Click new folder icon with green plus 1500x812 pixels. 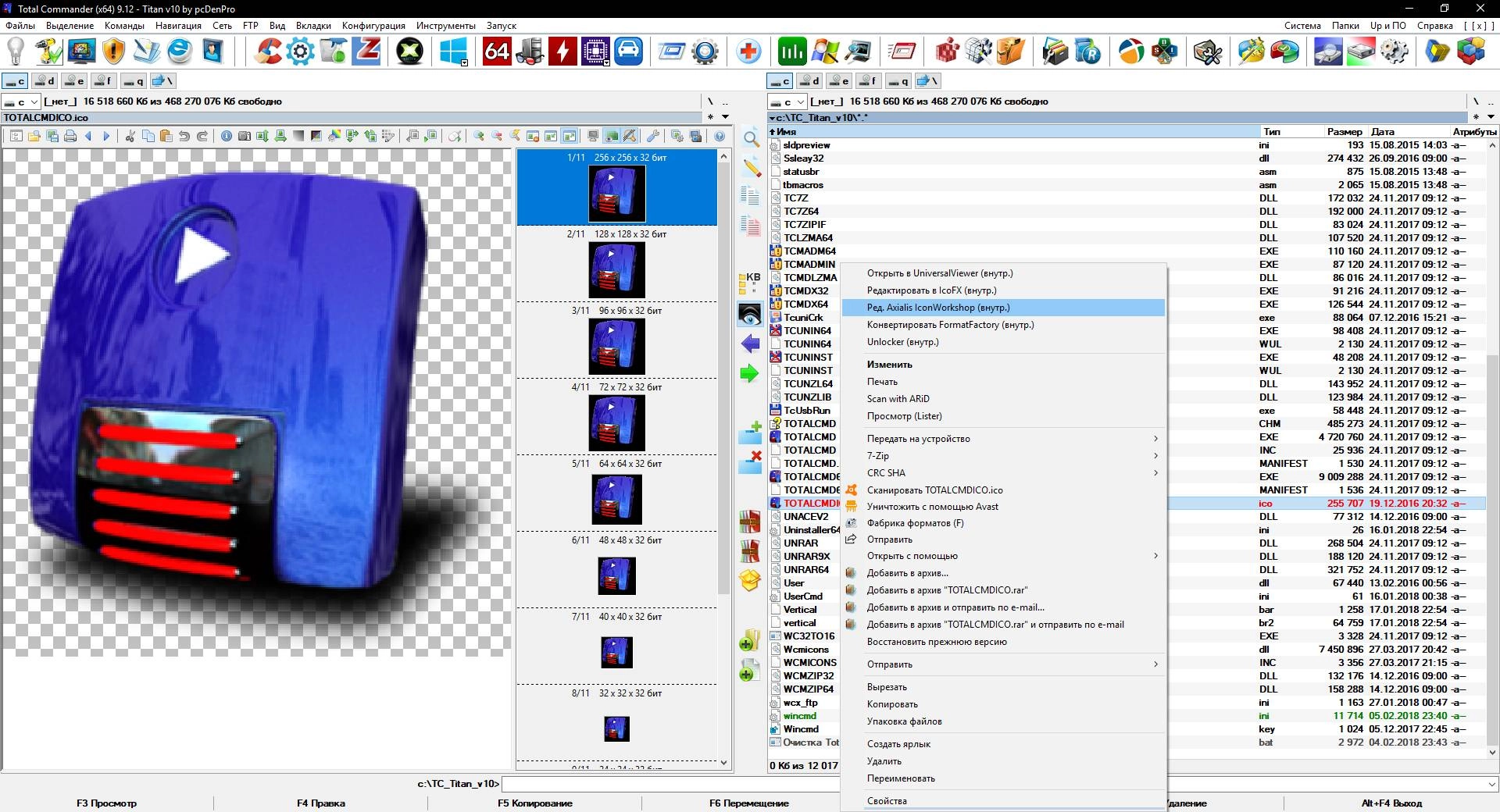click(750, 433)
